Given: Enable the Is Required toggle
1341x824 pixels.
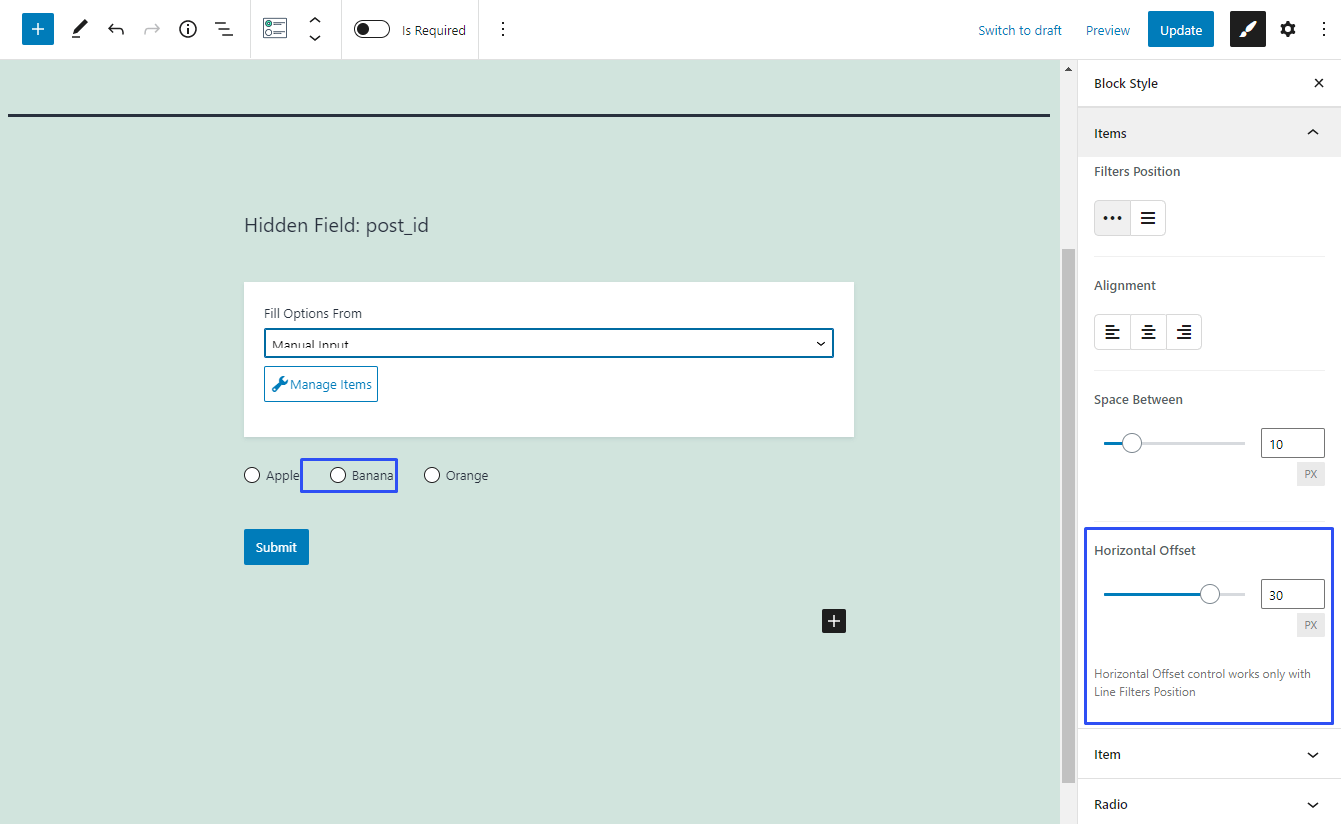Looking at the screenshot, I should (371, 29).
